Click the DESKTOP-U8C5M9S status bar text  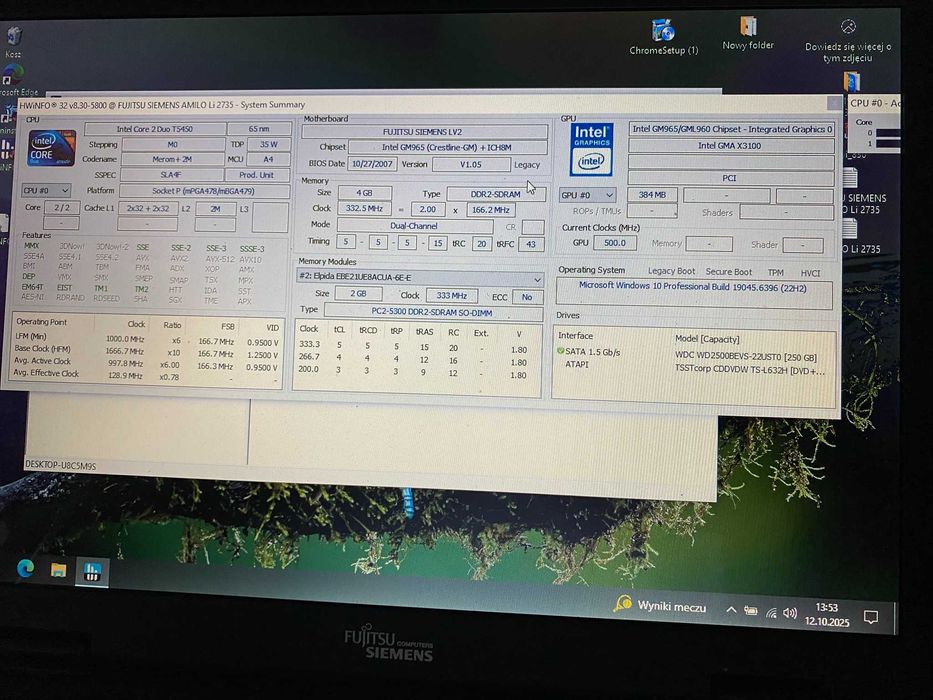coord(60,465)
